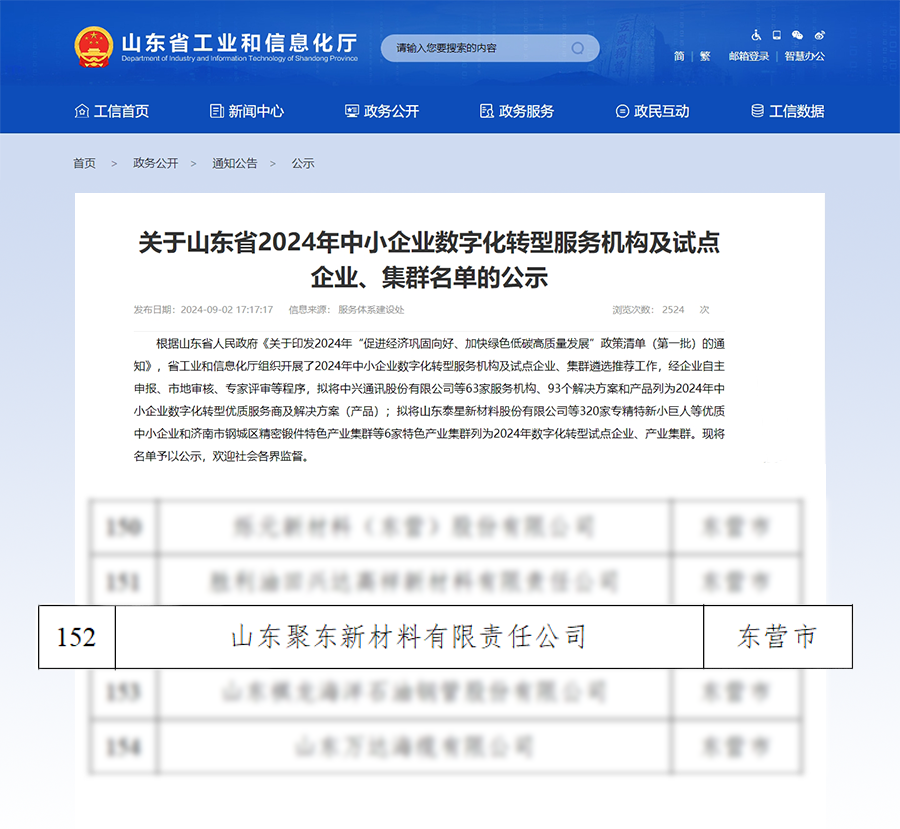Viewport: 900px width, 829px height.
Task: Click the national emblem logo
Action: [94, 47]
